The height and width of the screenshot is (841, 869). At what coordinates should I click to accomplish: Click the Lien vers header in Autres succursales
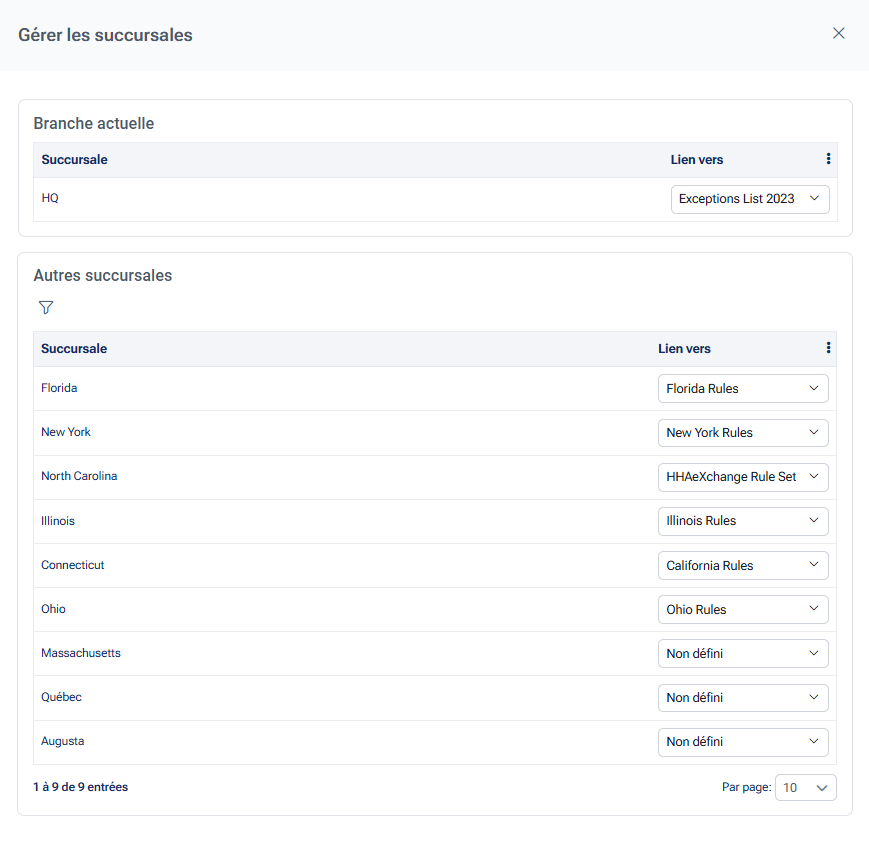(x=684, y=349)
